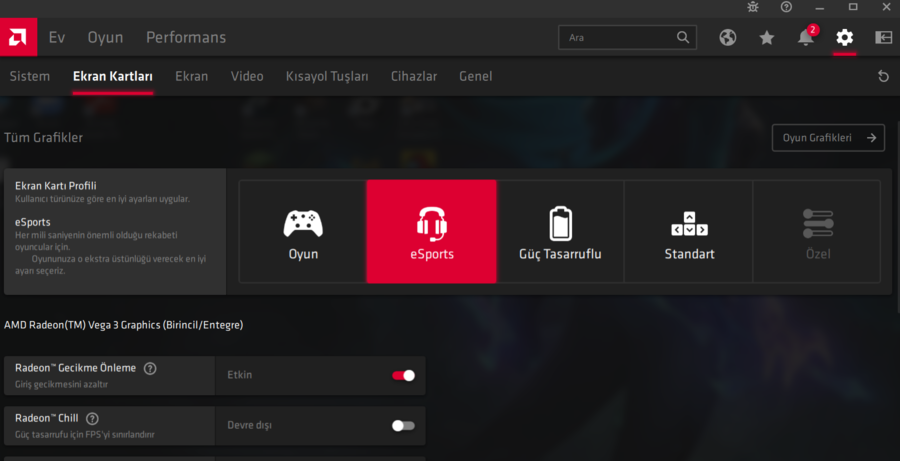Open the Oyun top menu tab

[x=105, y=37]
